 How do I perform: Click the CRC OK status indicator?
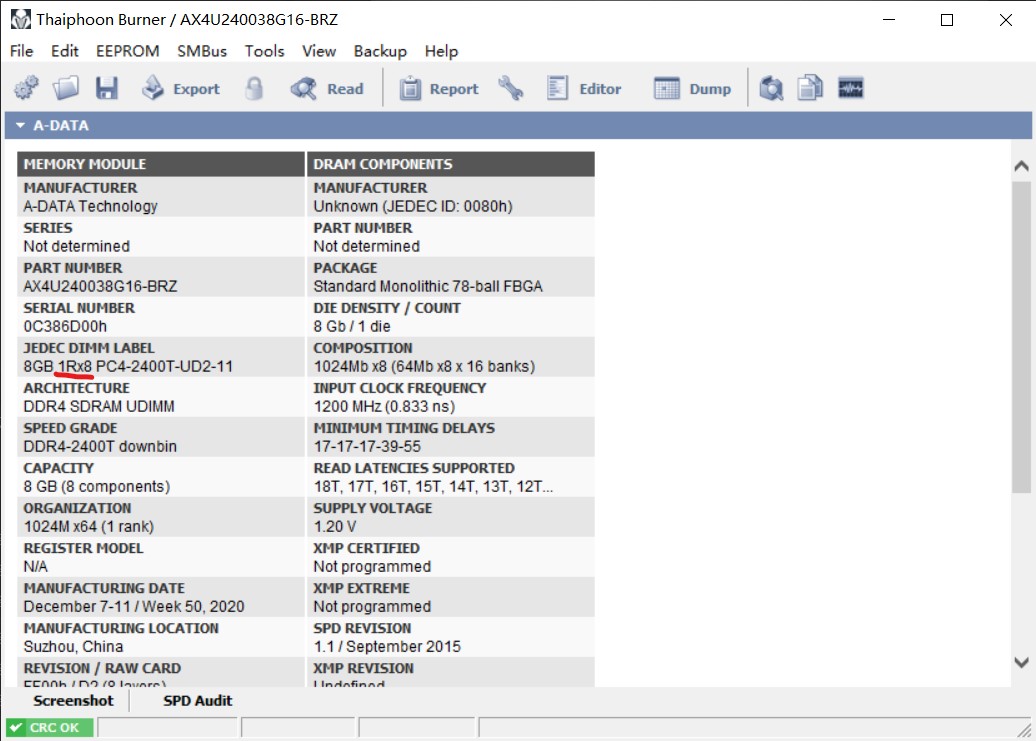[50, 727]
